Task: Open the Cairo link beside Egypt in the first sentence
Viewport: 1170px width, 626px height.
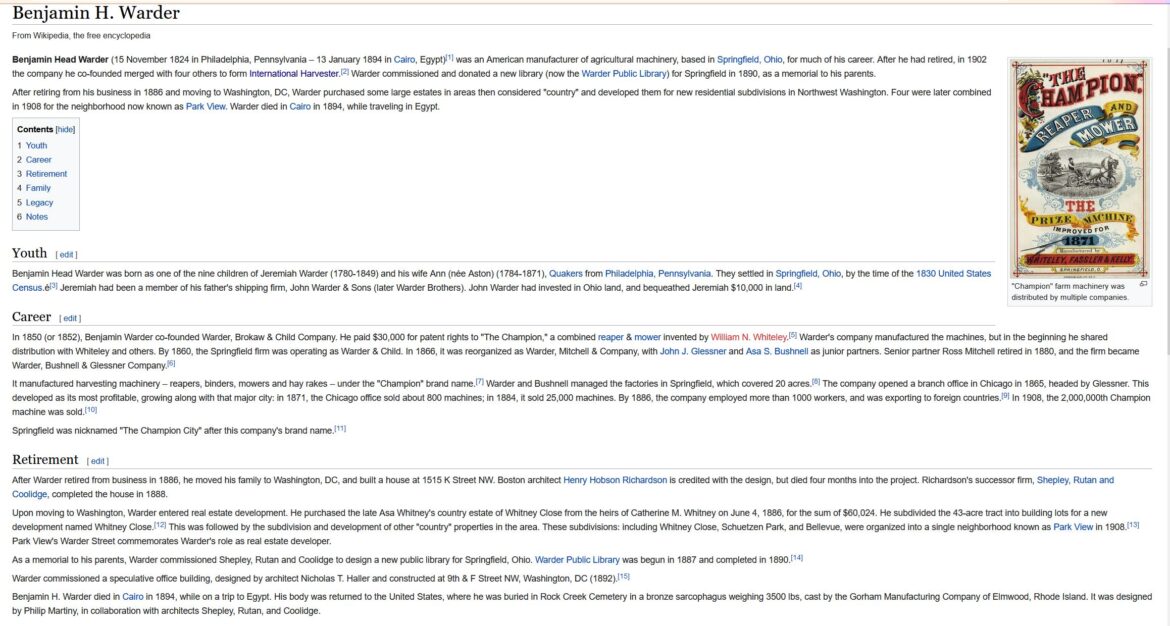Action: [x=404, y=60]
